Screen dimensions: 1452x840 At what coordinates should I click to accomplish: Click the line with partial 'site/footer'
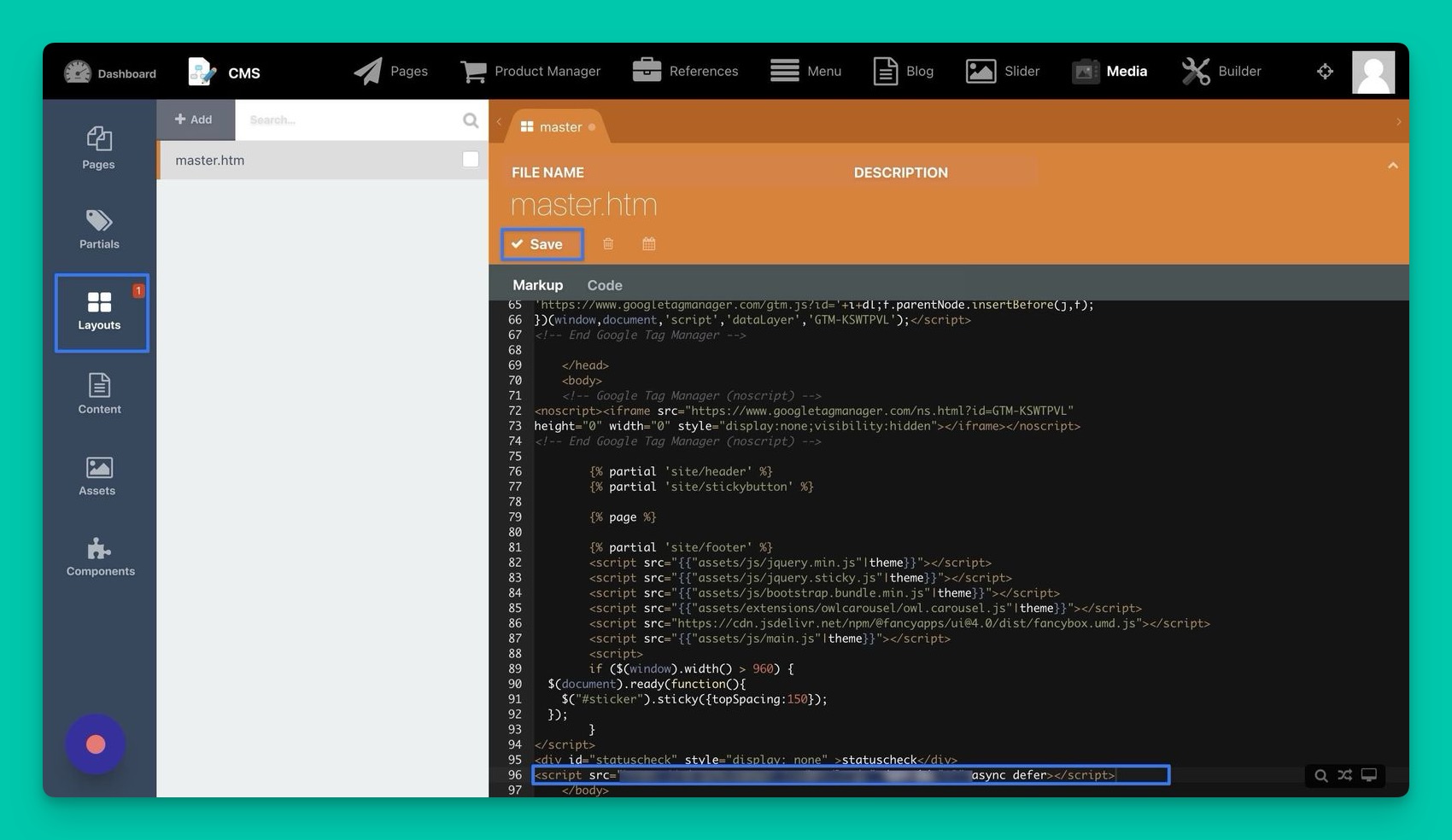click(681, 547)
